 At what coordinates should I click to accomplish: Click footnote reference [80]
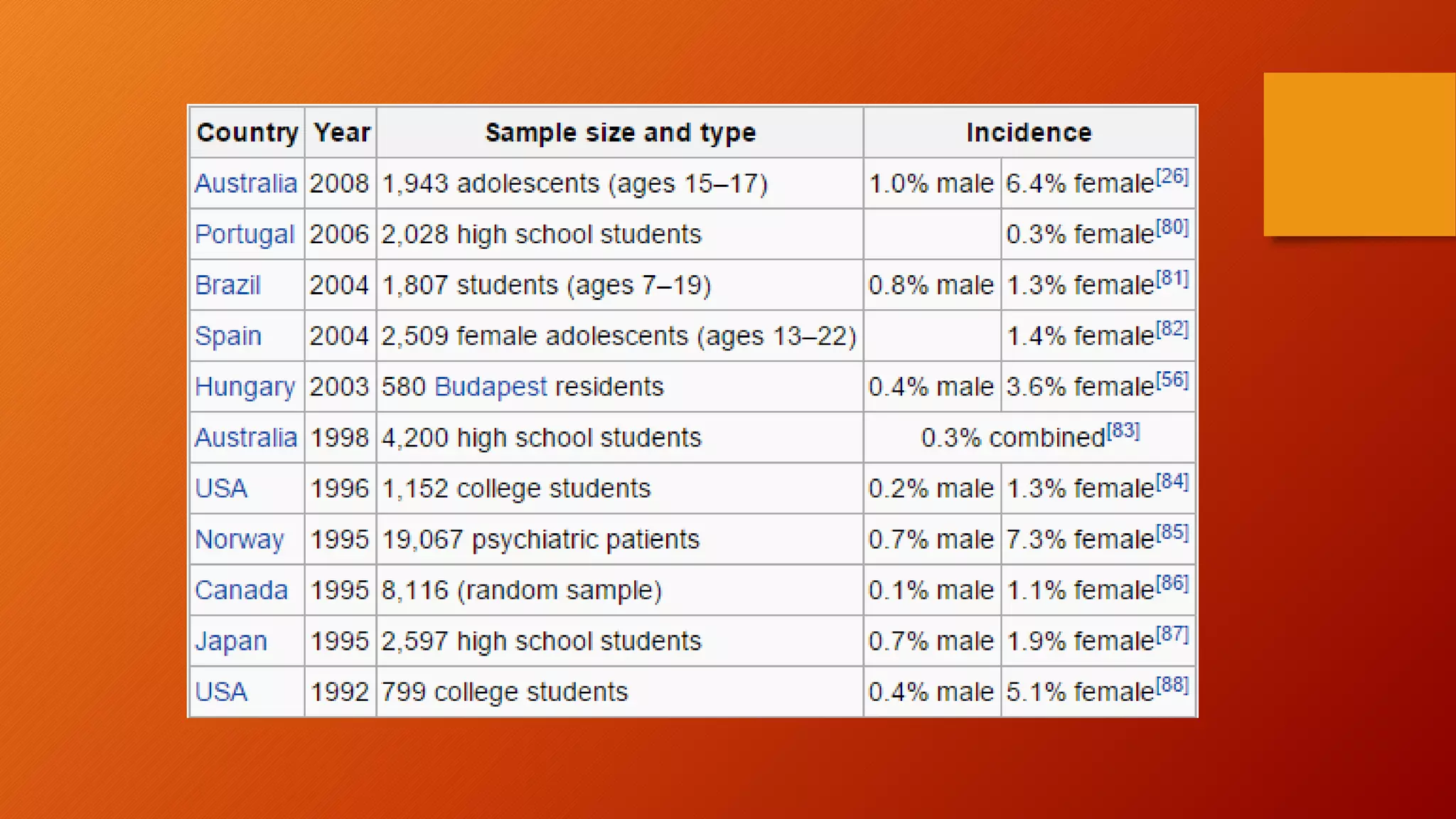point(1172,227)
